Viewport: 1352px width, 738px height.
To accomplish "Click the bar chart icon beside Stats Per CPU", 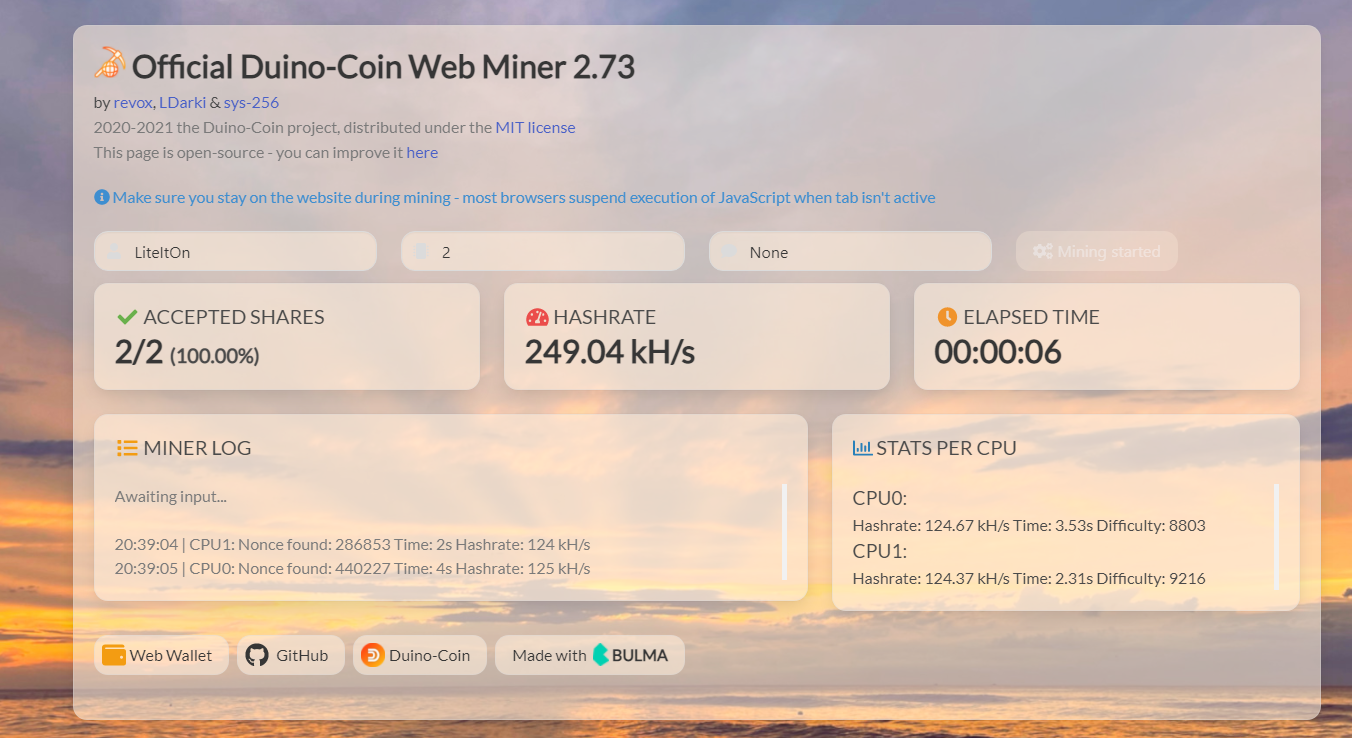I will (x=861, y=447).
